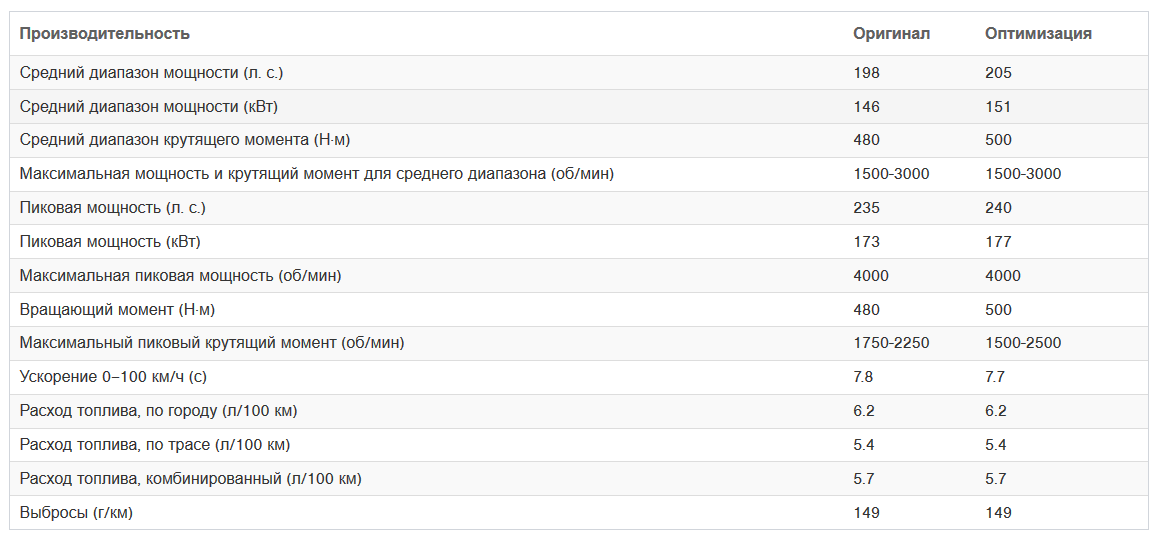Click the Средний диапазон мощности (кВт) label

pos(149,106)
